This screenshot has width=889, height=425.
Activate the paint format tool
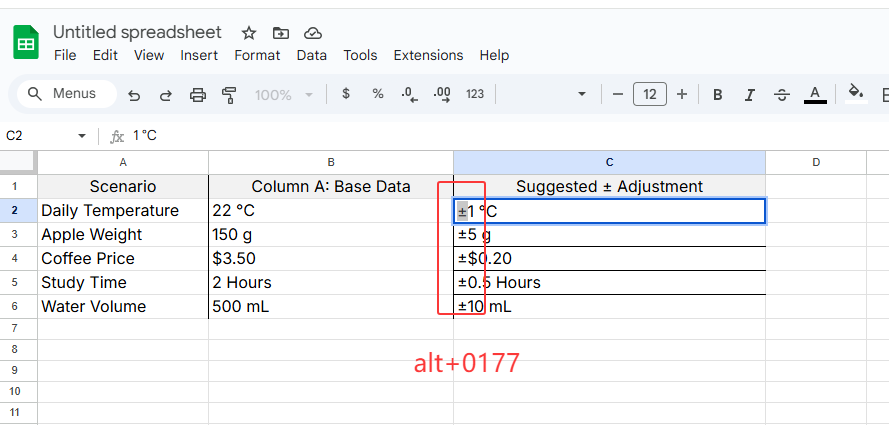click(229, 95)
